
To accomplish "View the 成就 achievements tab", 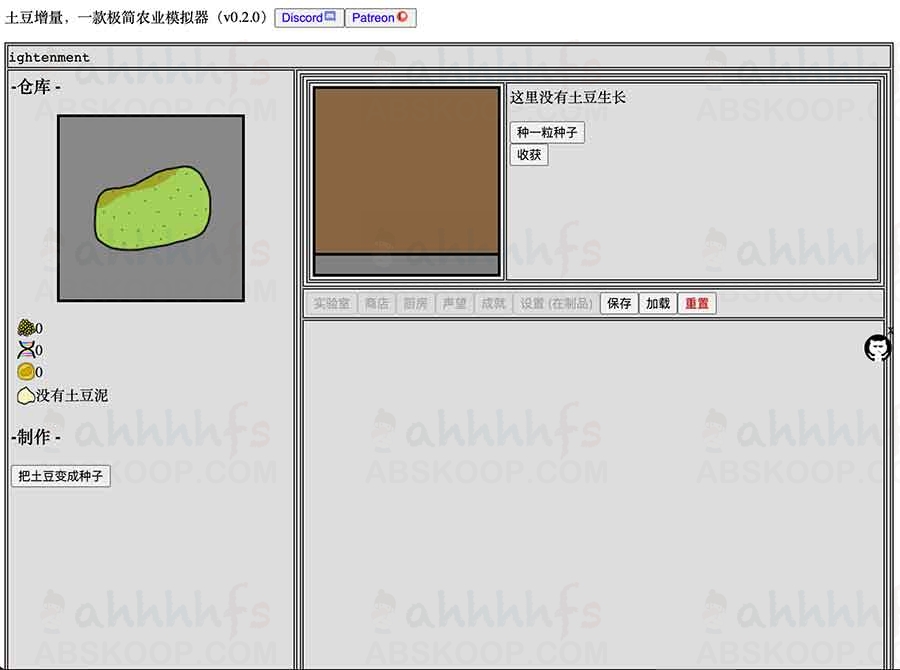I will (493, 303).
